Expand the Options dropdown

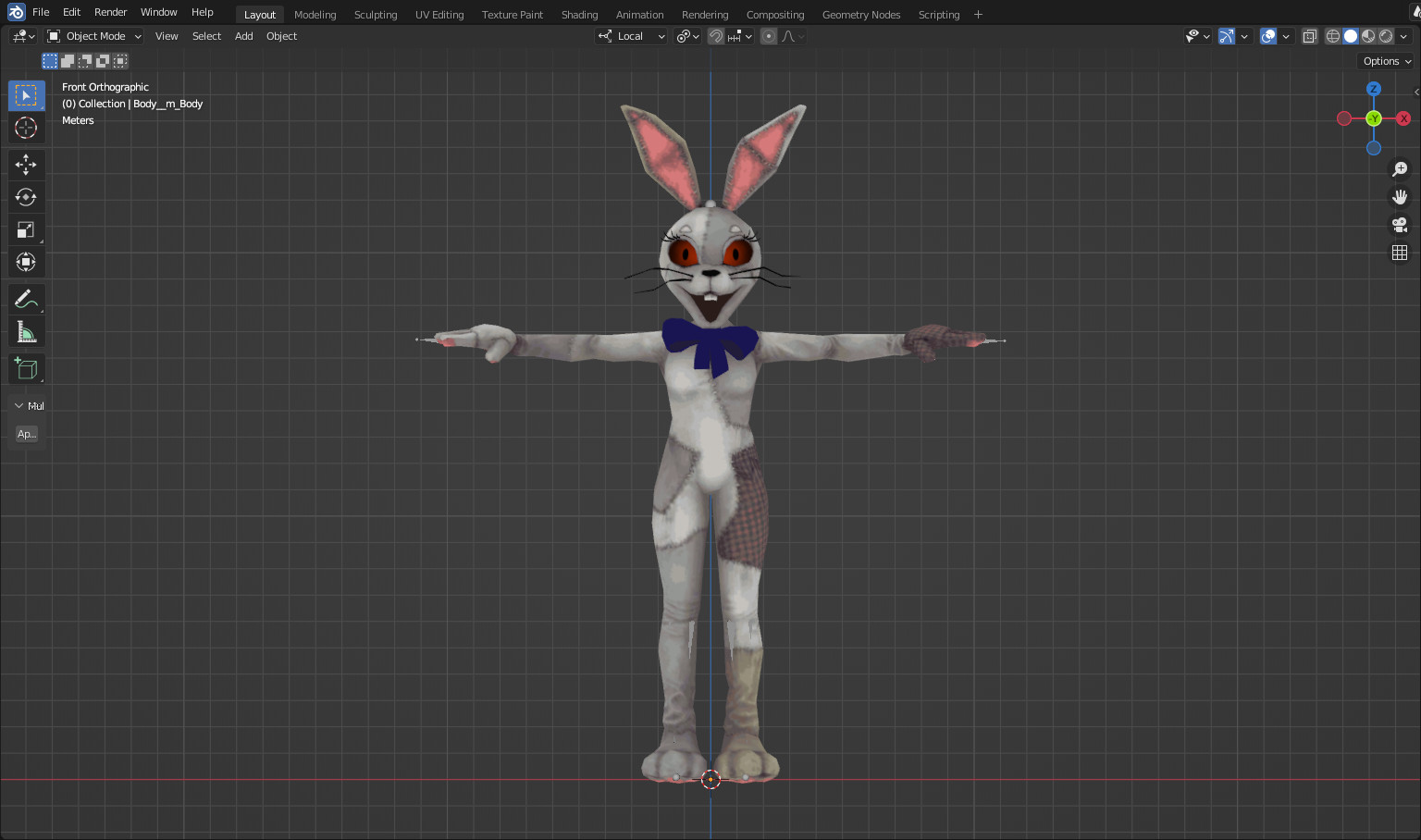[1387, 61]
